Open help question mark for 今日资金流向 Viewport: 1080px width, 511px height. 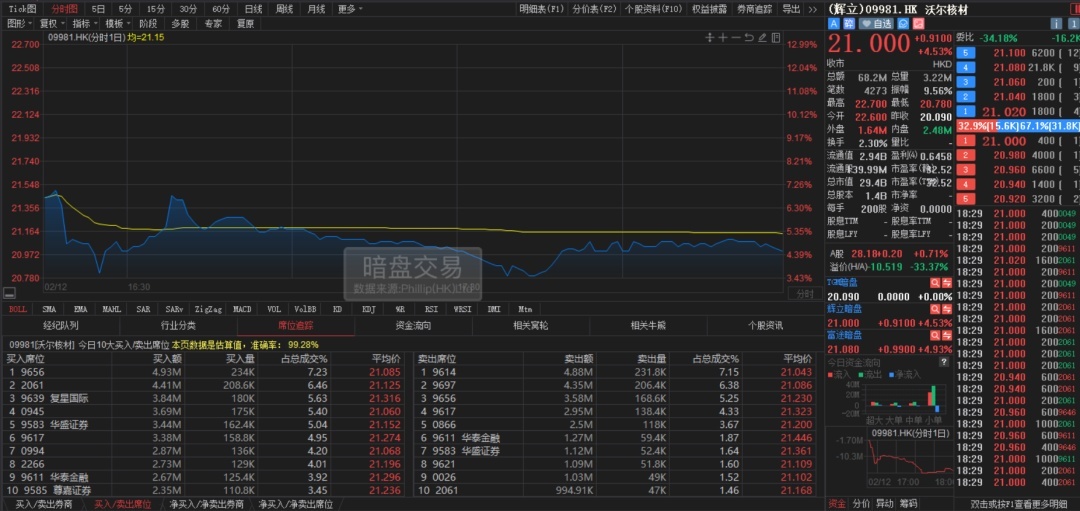(x=944, y=362)
